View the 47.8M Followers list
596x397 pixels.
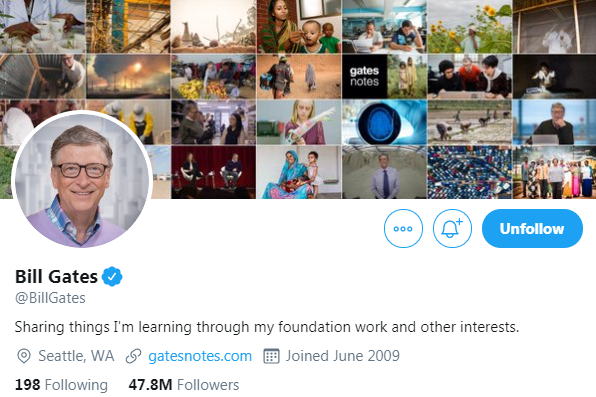click(x=184, y=385)
